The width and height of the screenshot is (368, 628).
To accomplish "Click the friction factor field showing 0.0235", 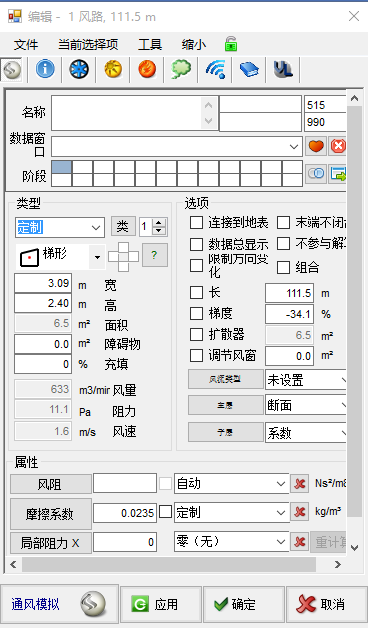I will point(125,513).
